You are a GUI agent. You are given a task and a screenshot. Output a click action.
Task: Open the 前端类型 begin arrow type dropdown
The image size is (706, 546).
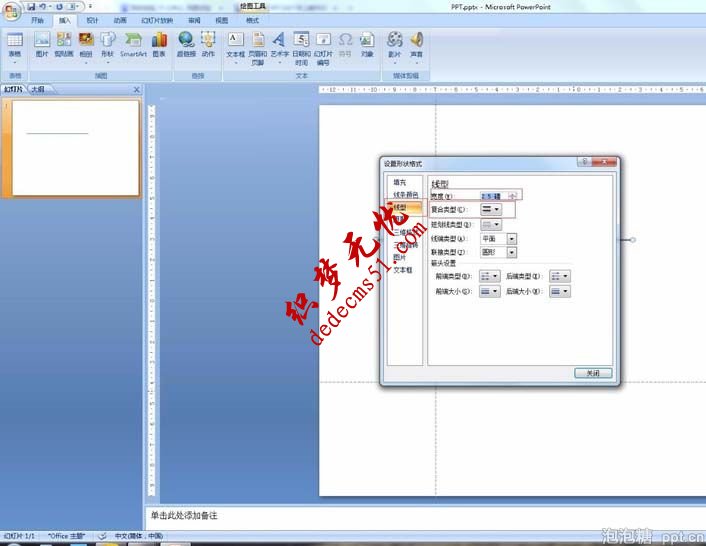tap(490, 277)
